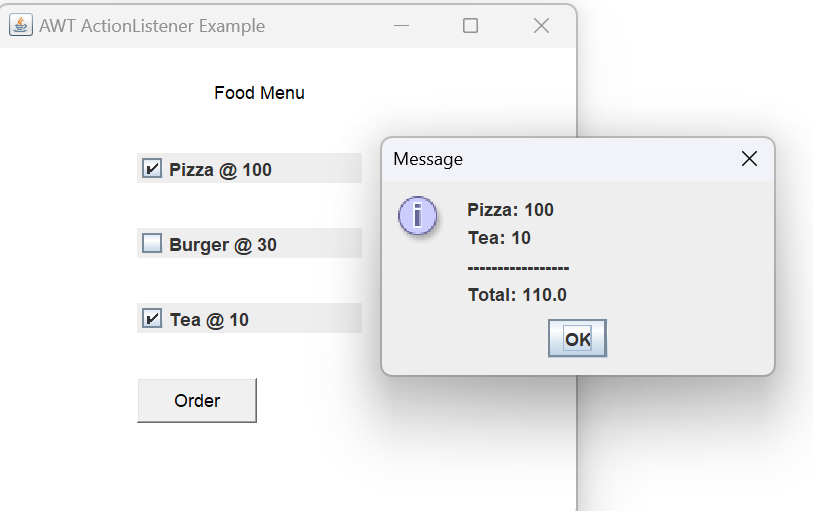Enable the Burger @ 30 checkbox
This screenshot has width=813, height=511.
152,243
